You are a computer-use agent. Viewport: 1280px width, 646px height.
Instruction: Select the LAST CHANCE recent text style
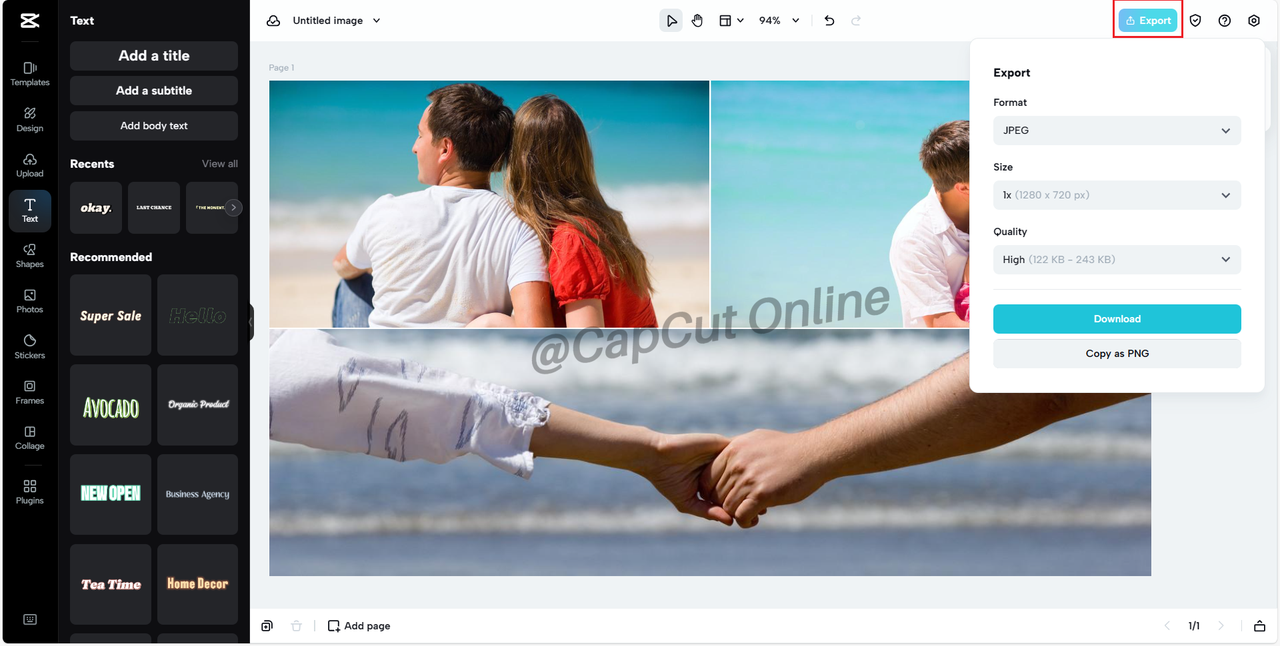154,208
